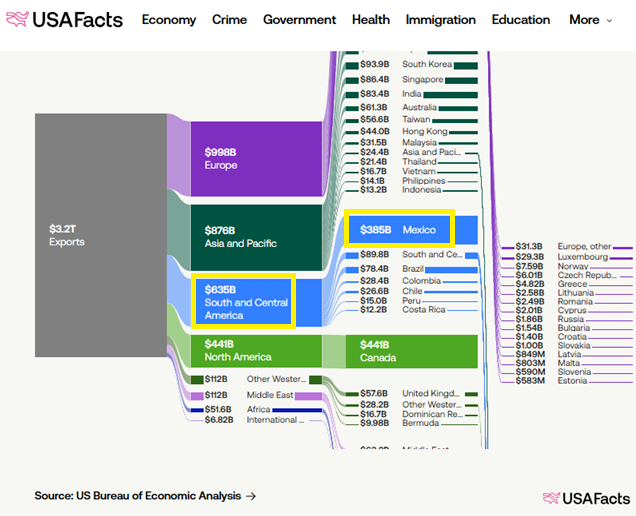Click the Hong Kong $44.0B label
The image size is (636, 516).
tap(404, 131)
